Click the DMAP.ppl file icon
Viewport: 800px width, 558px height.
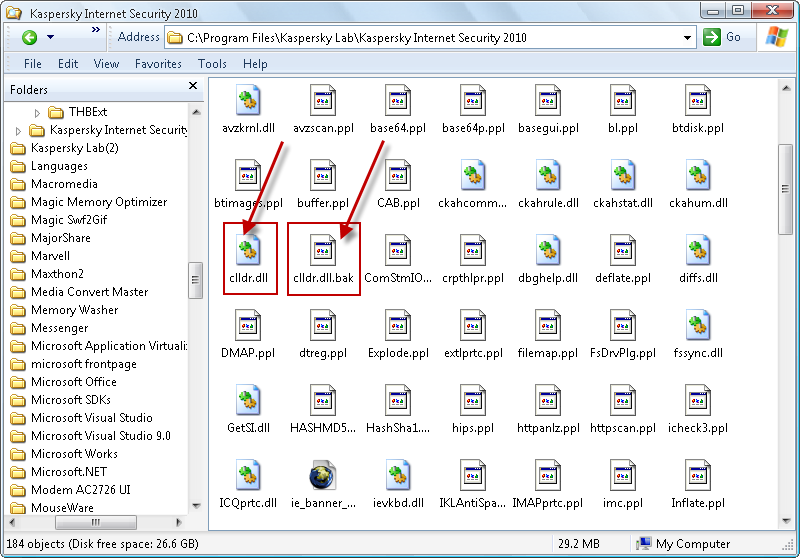tap(248, 325)
